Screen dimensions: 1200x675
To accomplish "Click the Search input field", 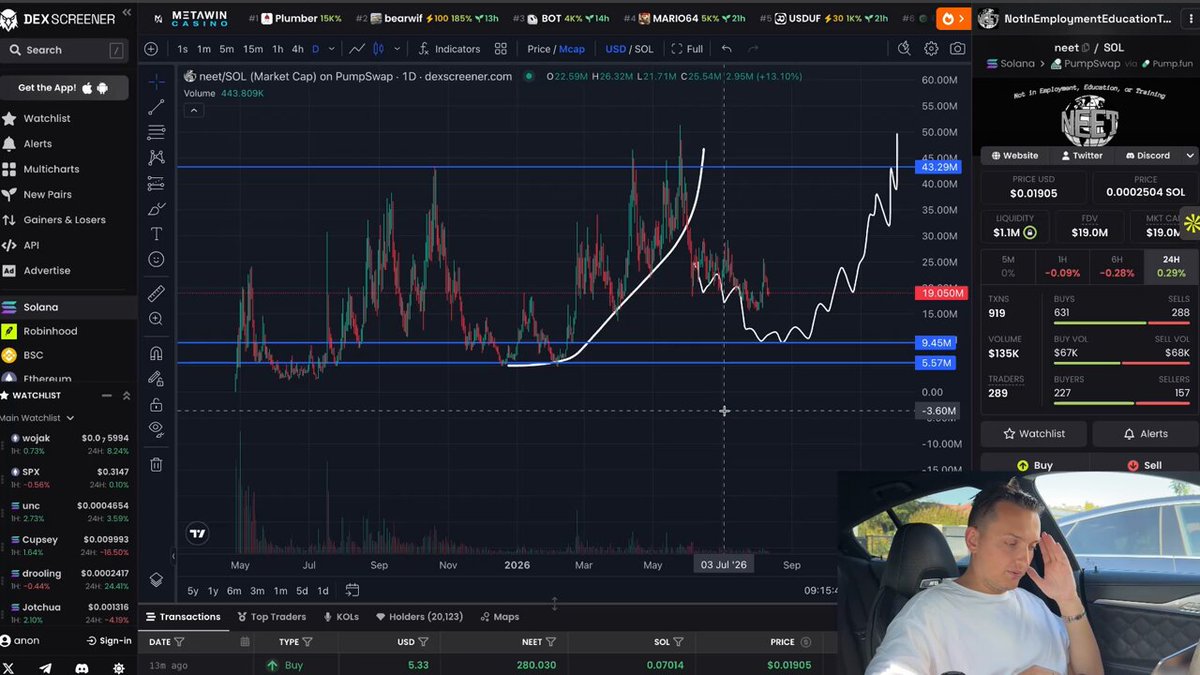I will point(67,50).
